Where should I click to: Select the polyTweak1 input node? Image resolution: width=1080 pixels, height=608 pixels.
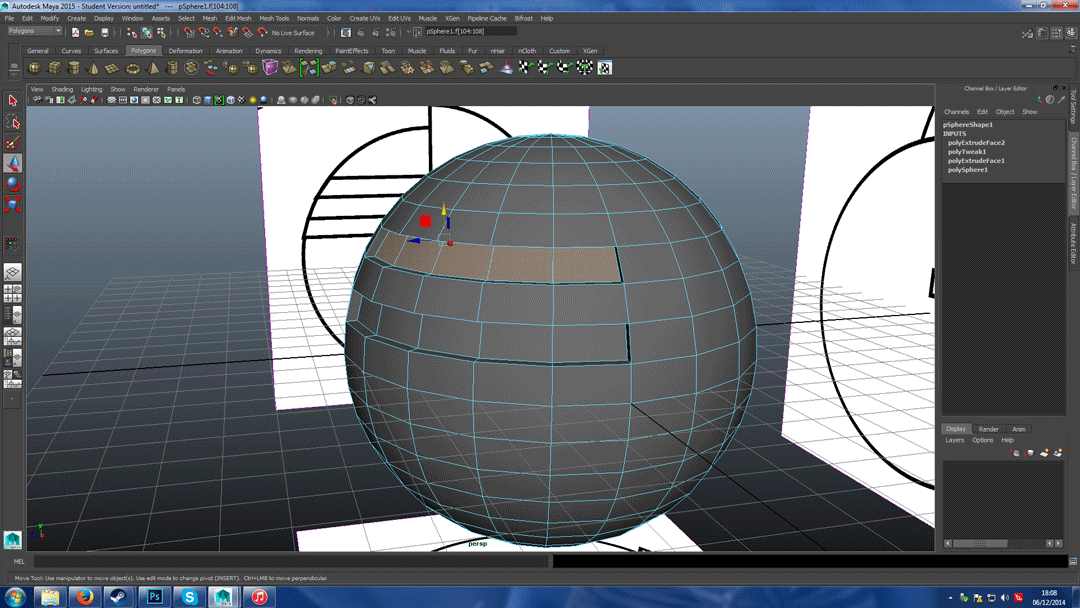click(967, 151)
